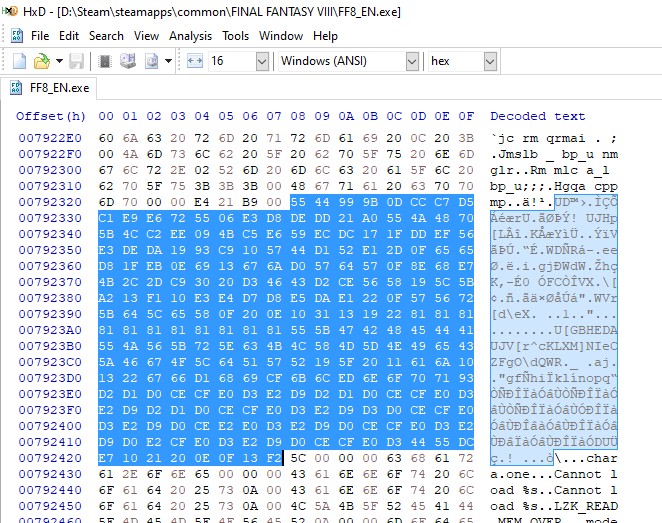This screenshot has width=662, height=523.
Task: Click offset 00792320 row label
Action: [x=50, y=202]
